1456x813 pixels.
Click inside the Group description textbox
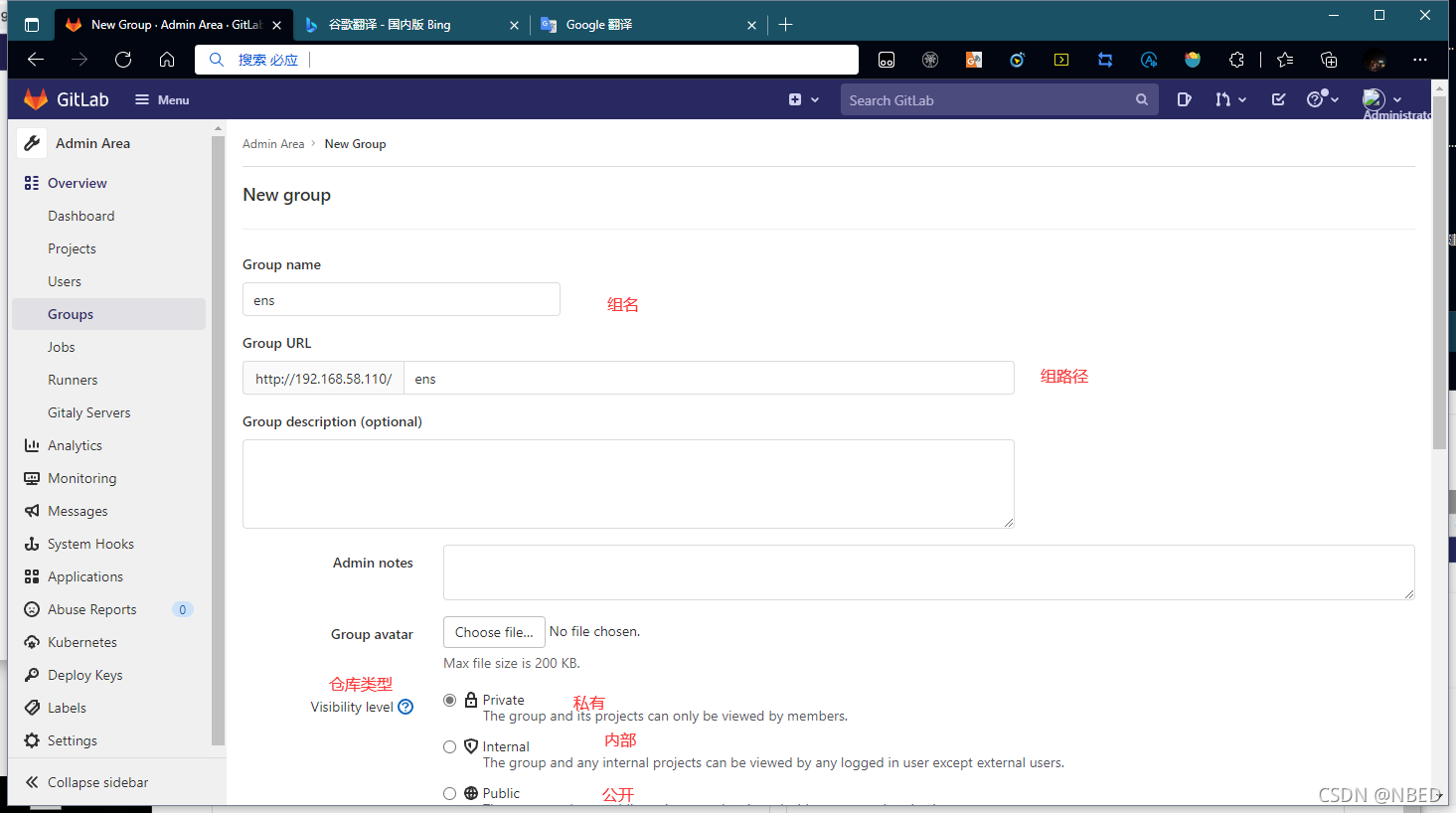pos(627,483)
